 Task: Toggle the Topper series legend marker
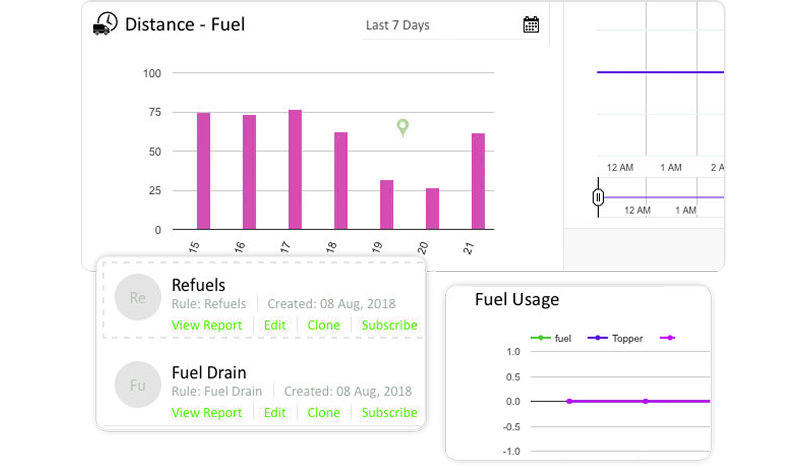point(598,338)
